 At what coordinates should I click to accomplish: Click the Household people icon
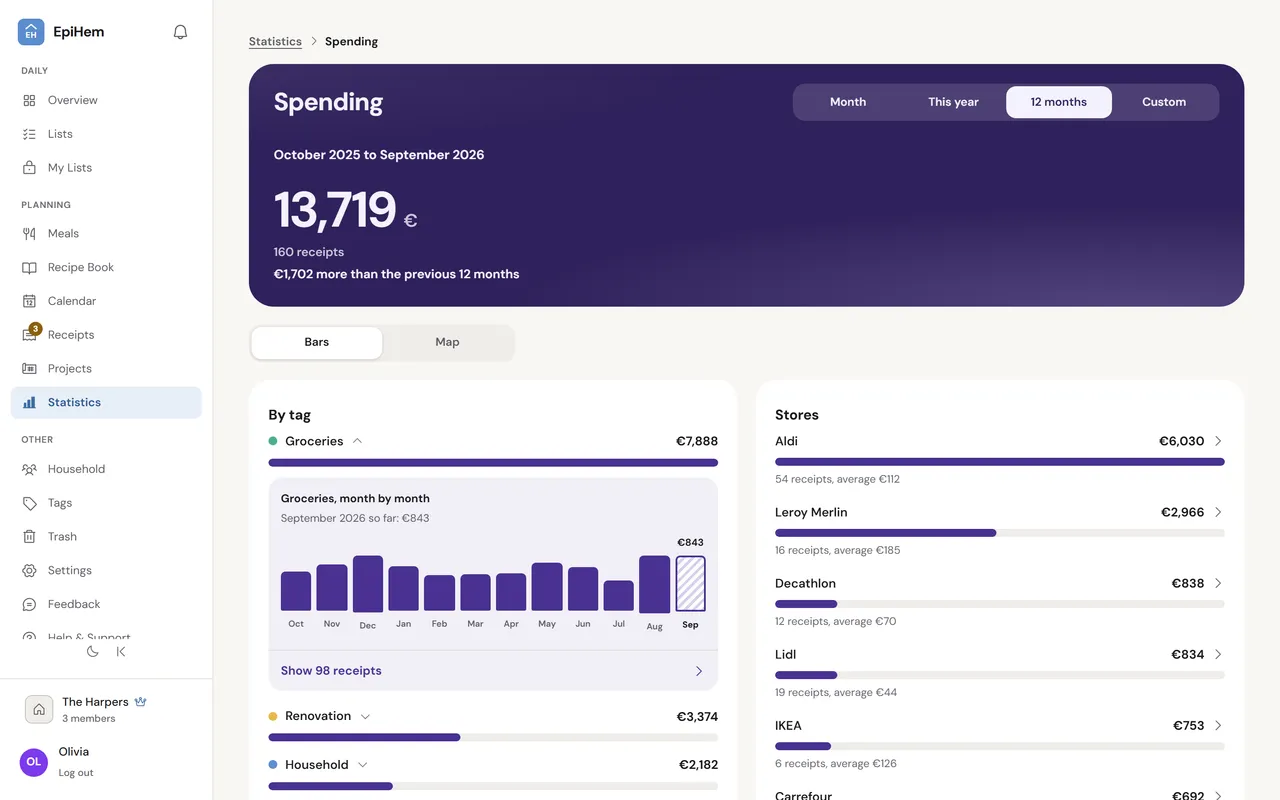(x=30, y=469)
